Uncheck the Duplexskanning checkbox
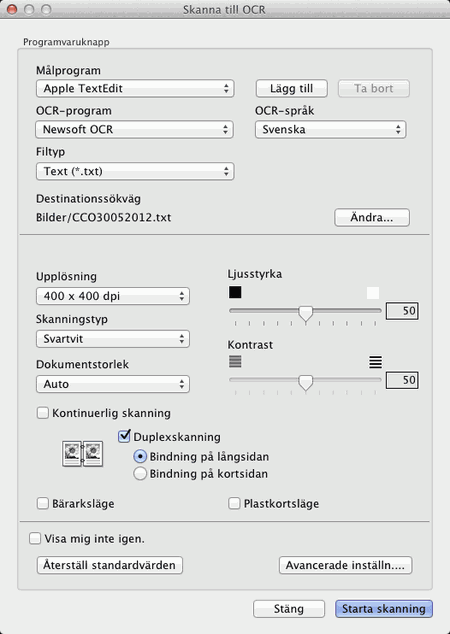Screen dimensions: 450x634 click(x=124, y=436)
